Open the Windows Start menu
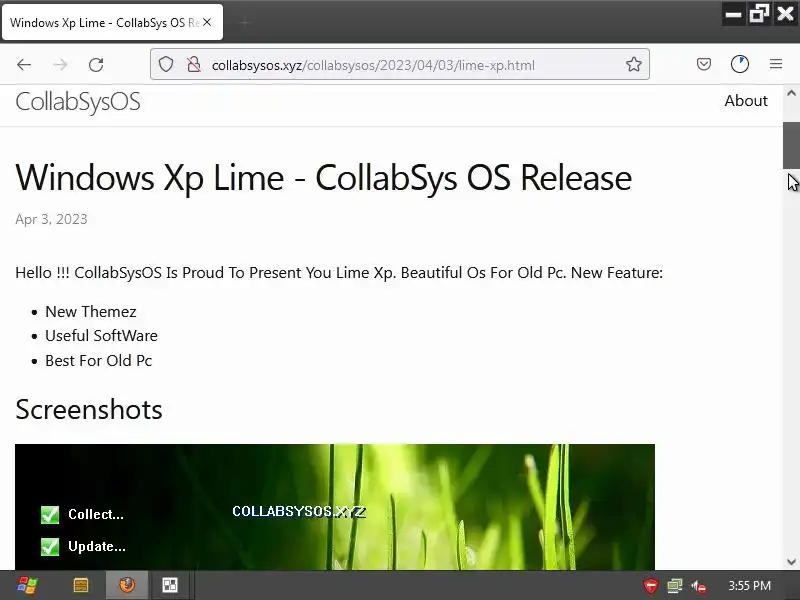Image resolution: width=800 pixels, height=600 pixels. point(27,585)
